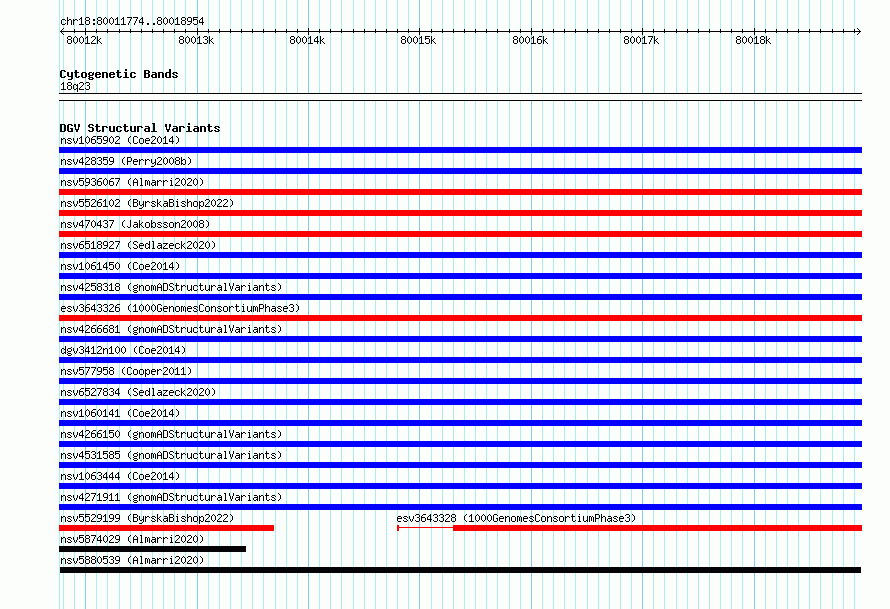Select the 18q23 cytogenetic band label
Viewport: 890px width, 609px height.
(x=75, y=86)
